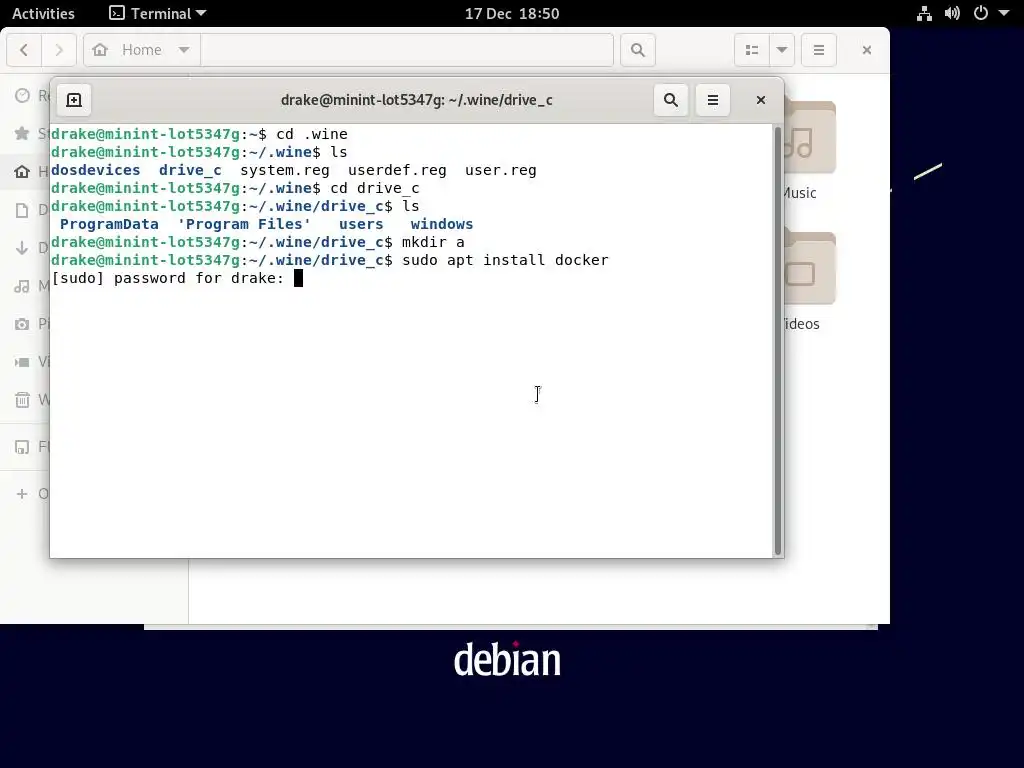Open Trash in the Files sidebar

pyautogui.click(x=25, y=399)
